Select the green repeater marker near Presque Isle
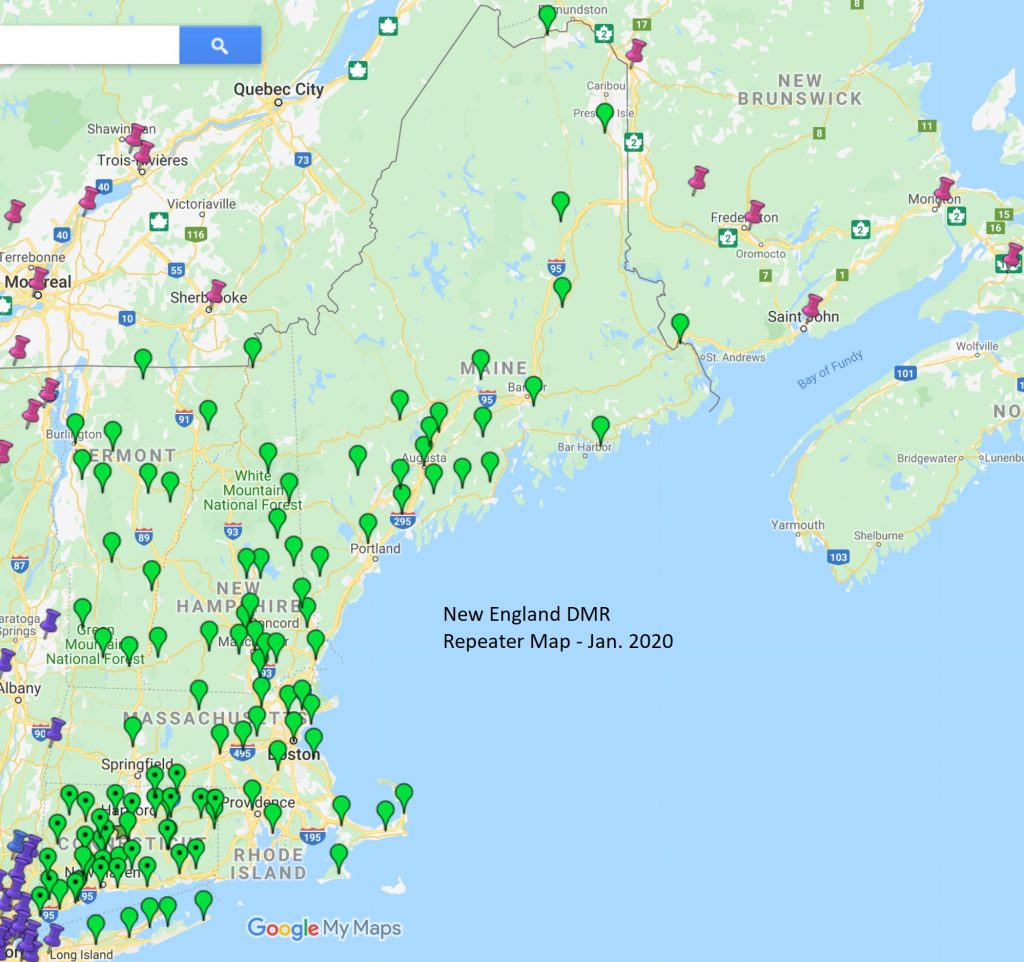1024x962 pixels. 604,114
